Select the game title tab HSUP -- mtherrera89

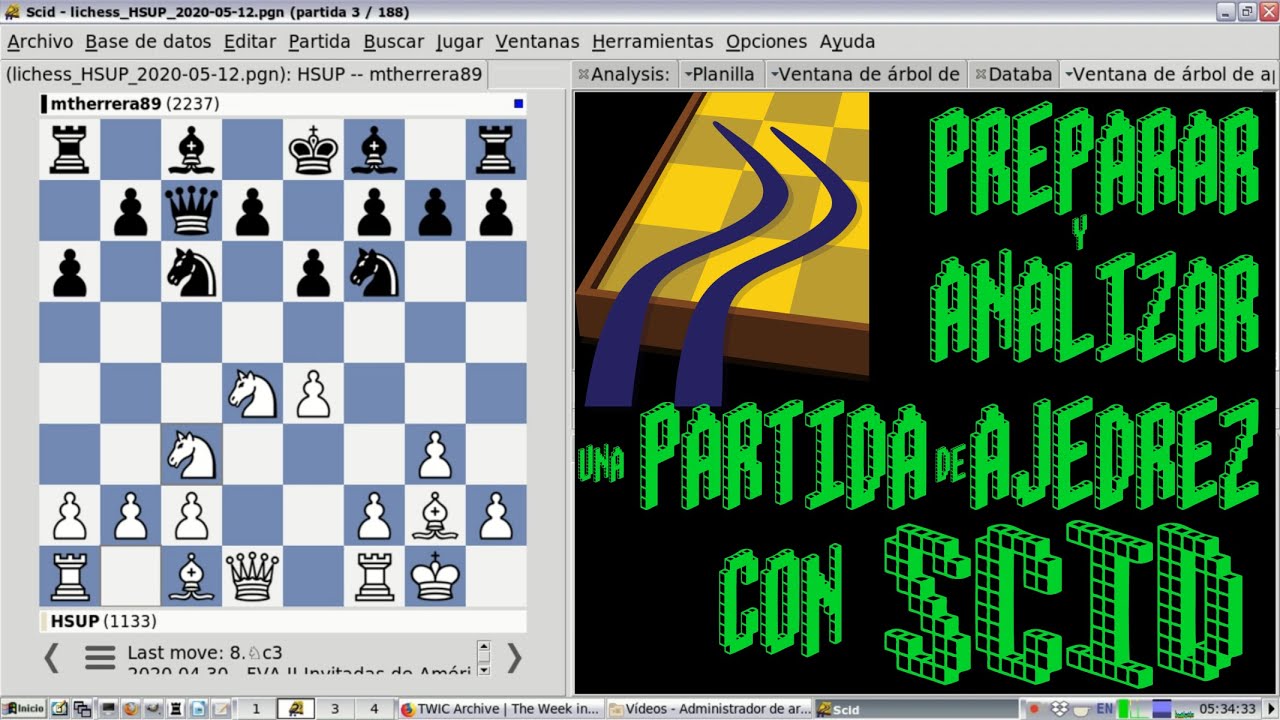pos(244,74)
